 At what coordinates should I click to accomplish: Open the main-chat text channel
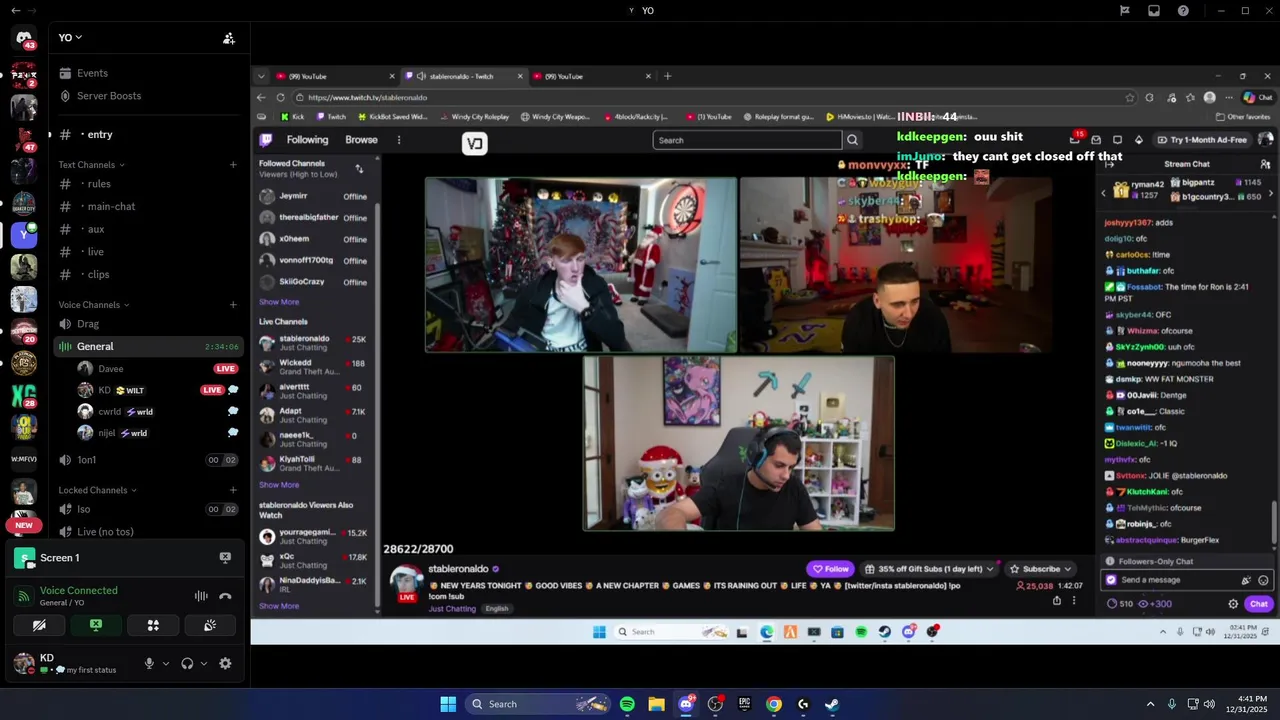[148, 207]
